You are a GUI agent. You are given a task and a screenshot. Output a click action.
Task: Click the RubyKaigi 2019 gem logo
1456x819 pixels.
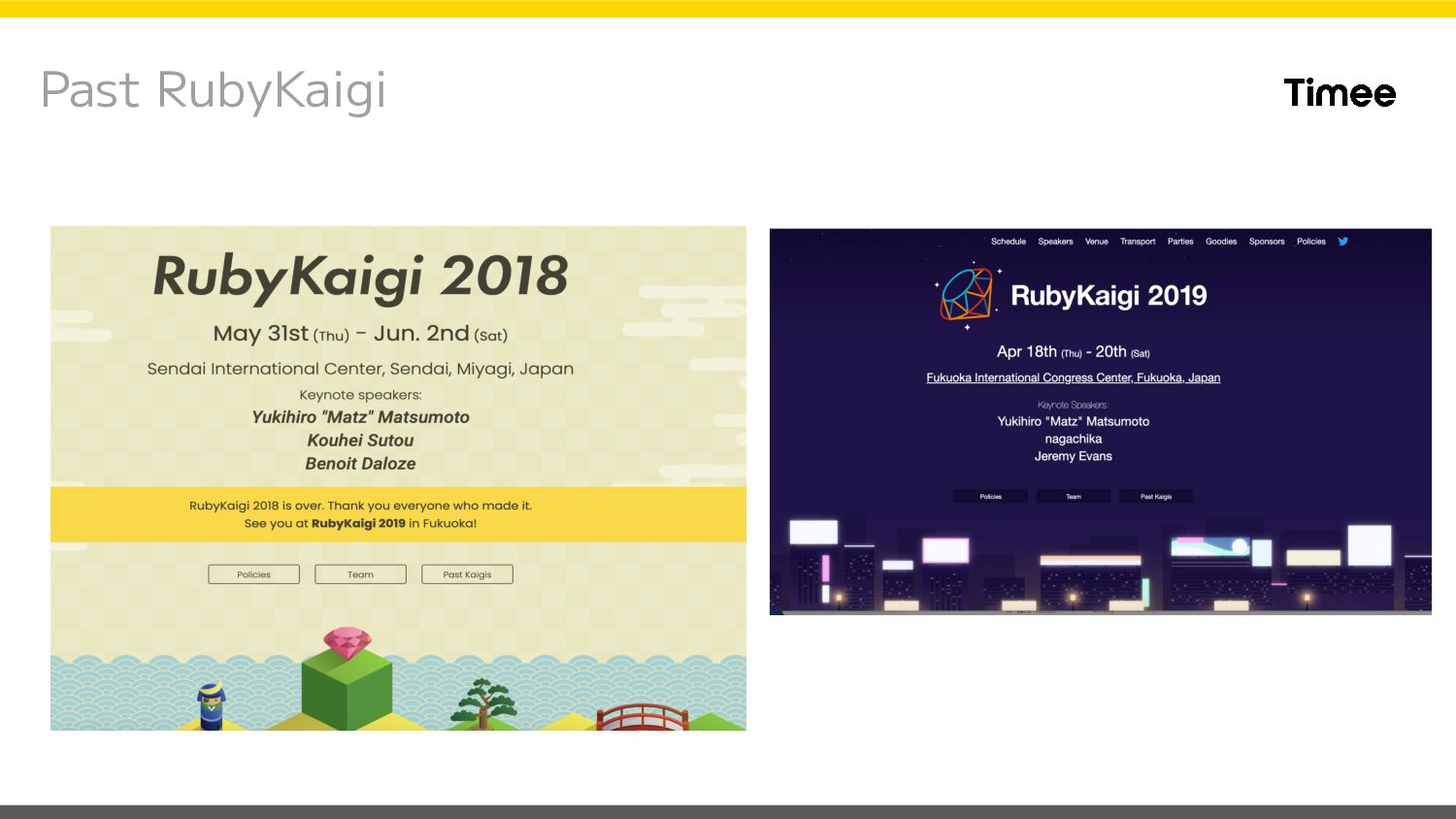coord(967,295)
